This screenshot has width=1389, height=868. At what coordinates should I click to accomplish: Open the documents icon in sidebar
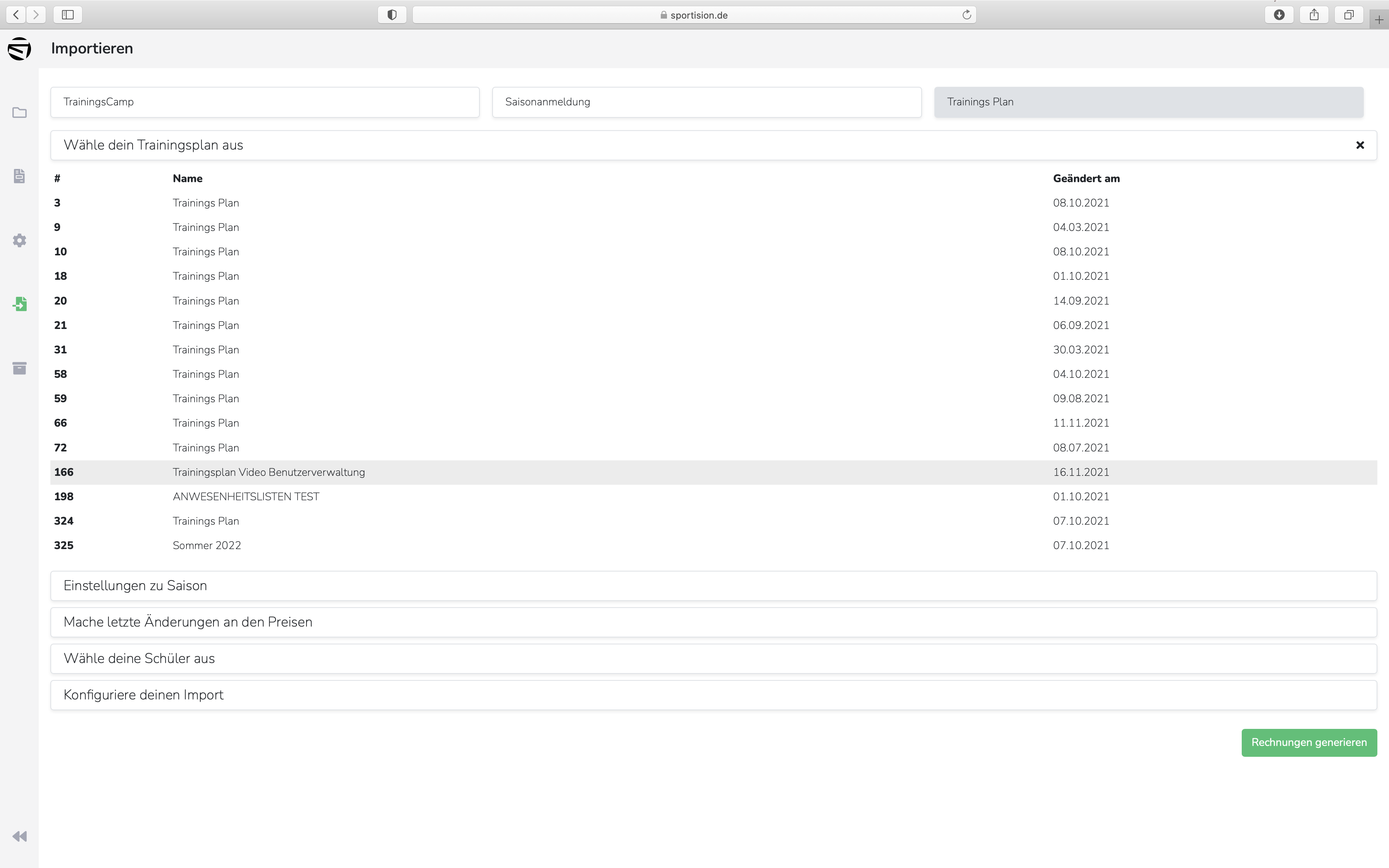[19, 176]
